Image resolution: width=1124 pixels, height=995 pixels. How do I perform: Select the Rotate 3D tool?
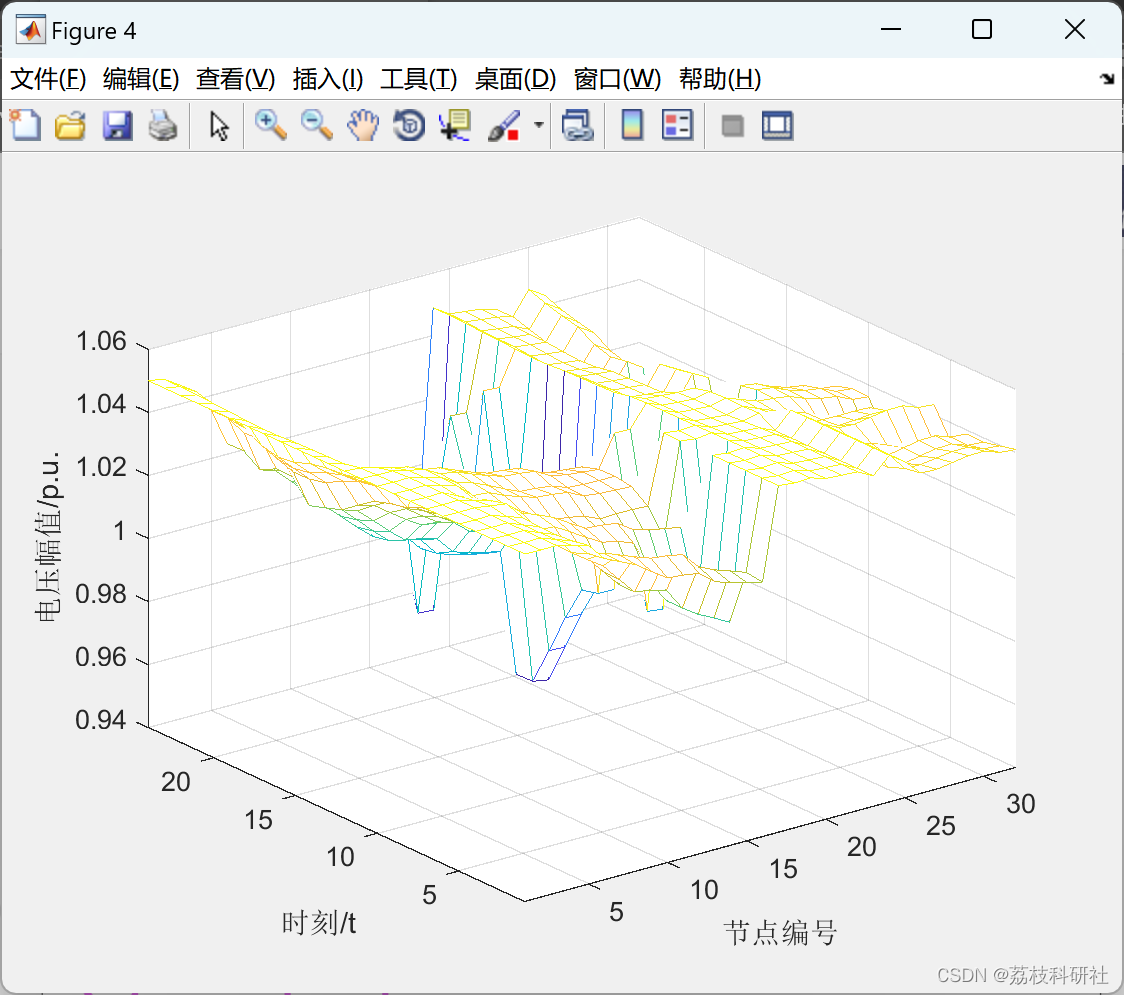409,125
